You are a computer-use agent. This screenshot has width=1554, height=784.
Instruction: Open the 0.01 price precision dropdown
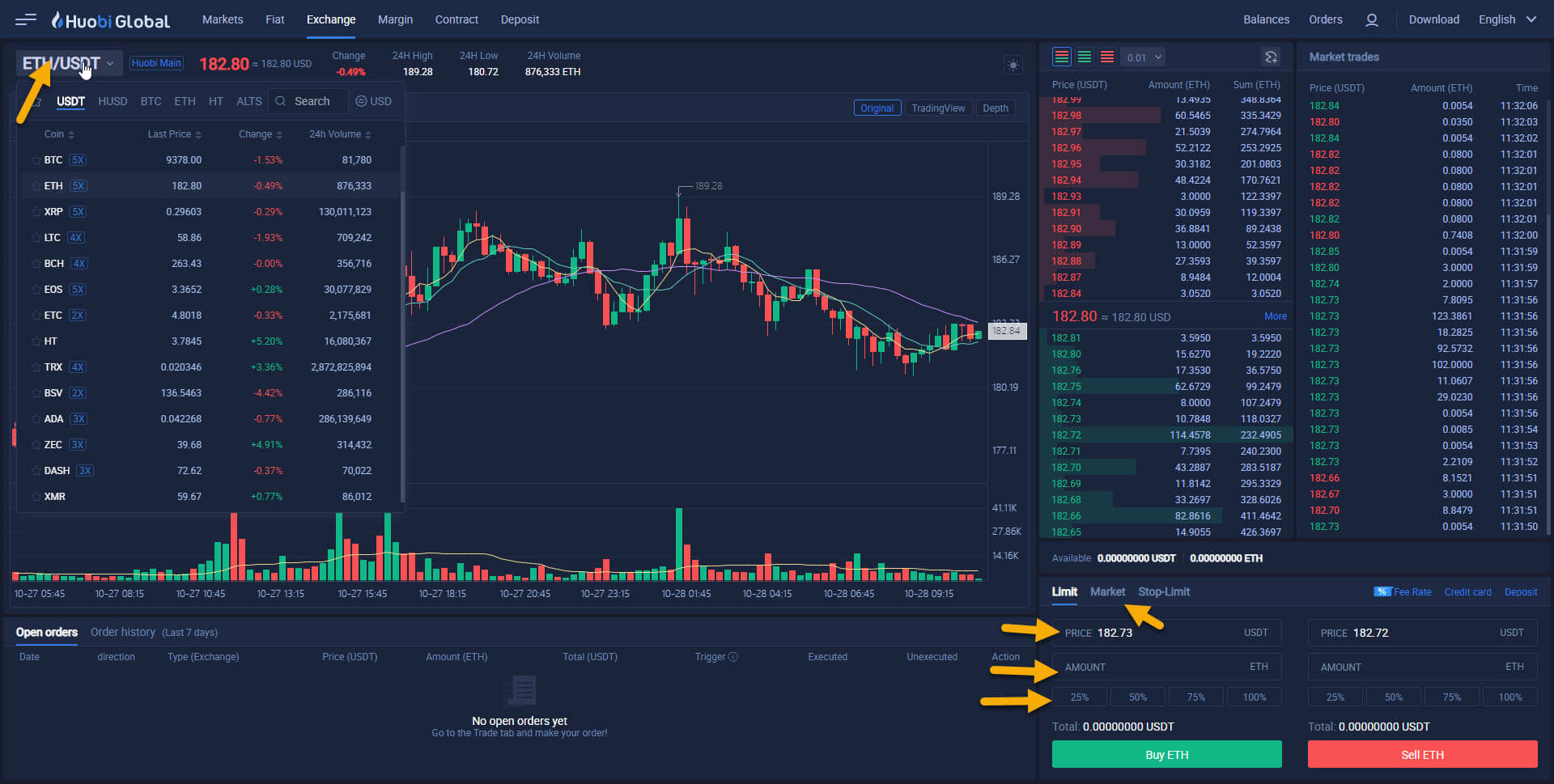(x=1144, y=57)
